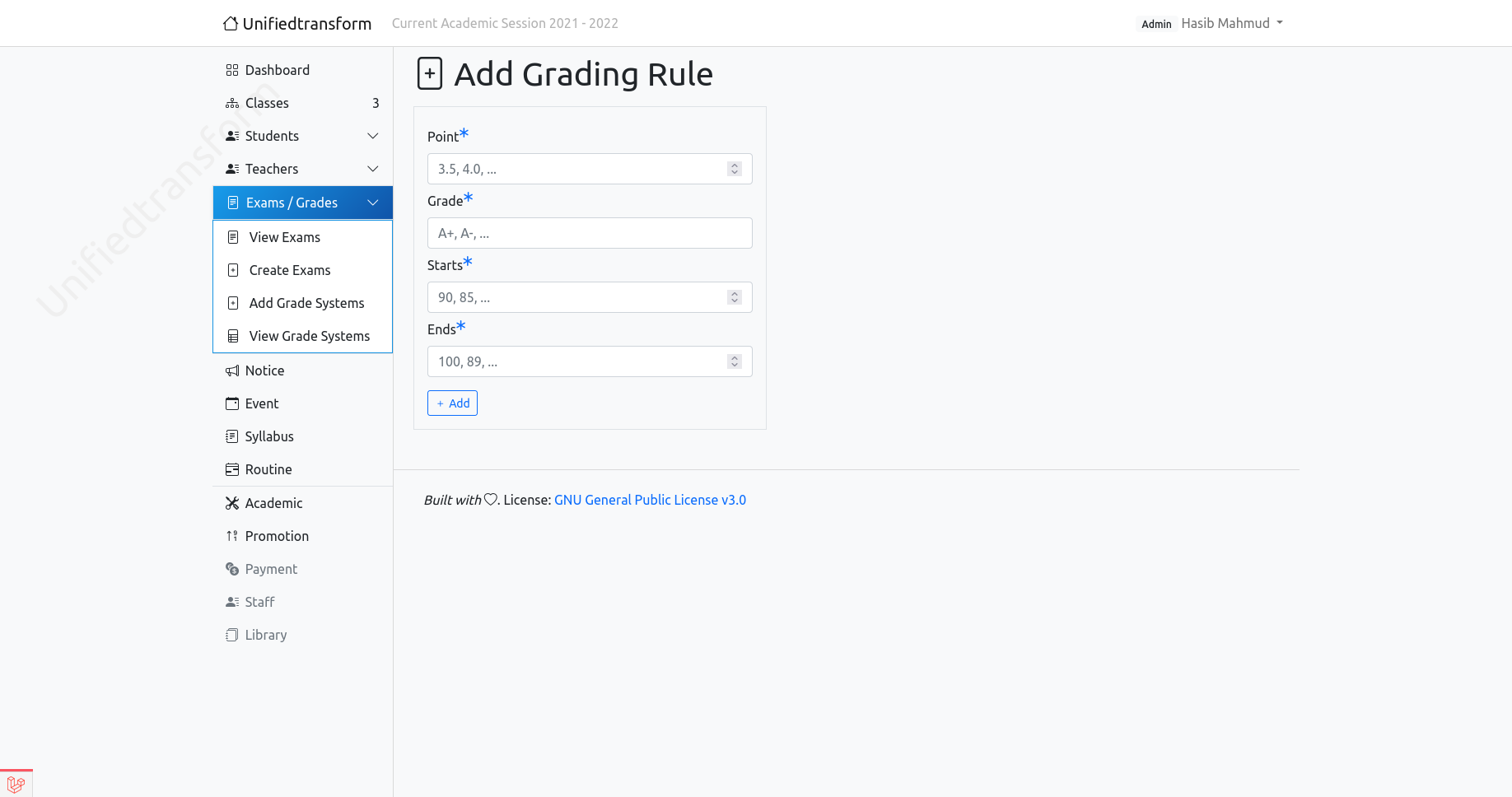Click the Add Grading Rule heading icon
This screenshot has width=1512, height=797.
(430, 73)
